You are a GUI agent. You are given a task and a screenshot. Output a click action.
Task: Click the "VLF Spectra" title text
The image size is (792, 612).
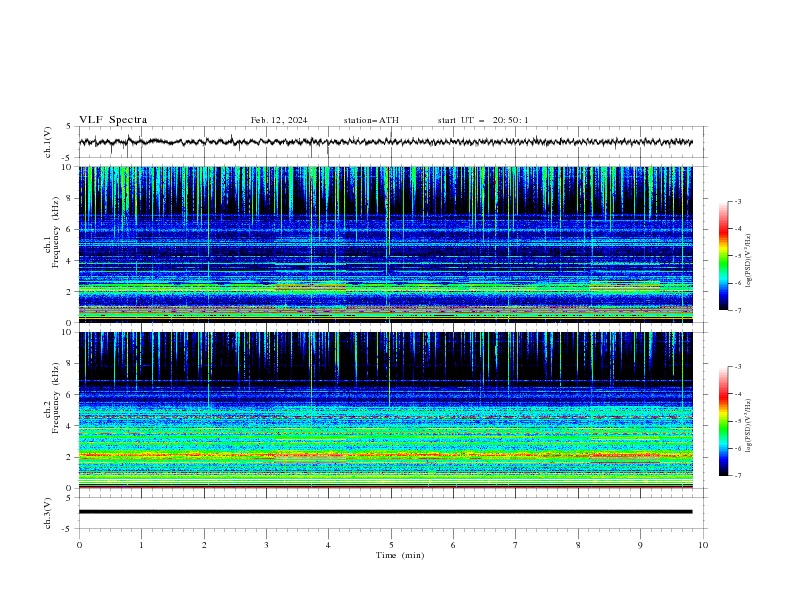pos(113,120)
